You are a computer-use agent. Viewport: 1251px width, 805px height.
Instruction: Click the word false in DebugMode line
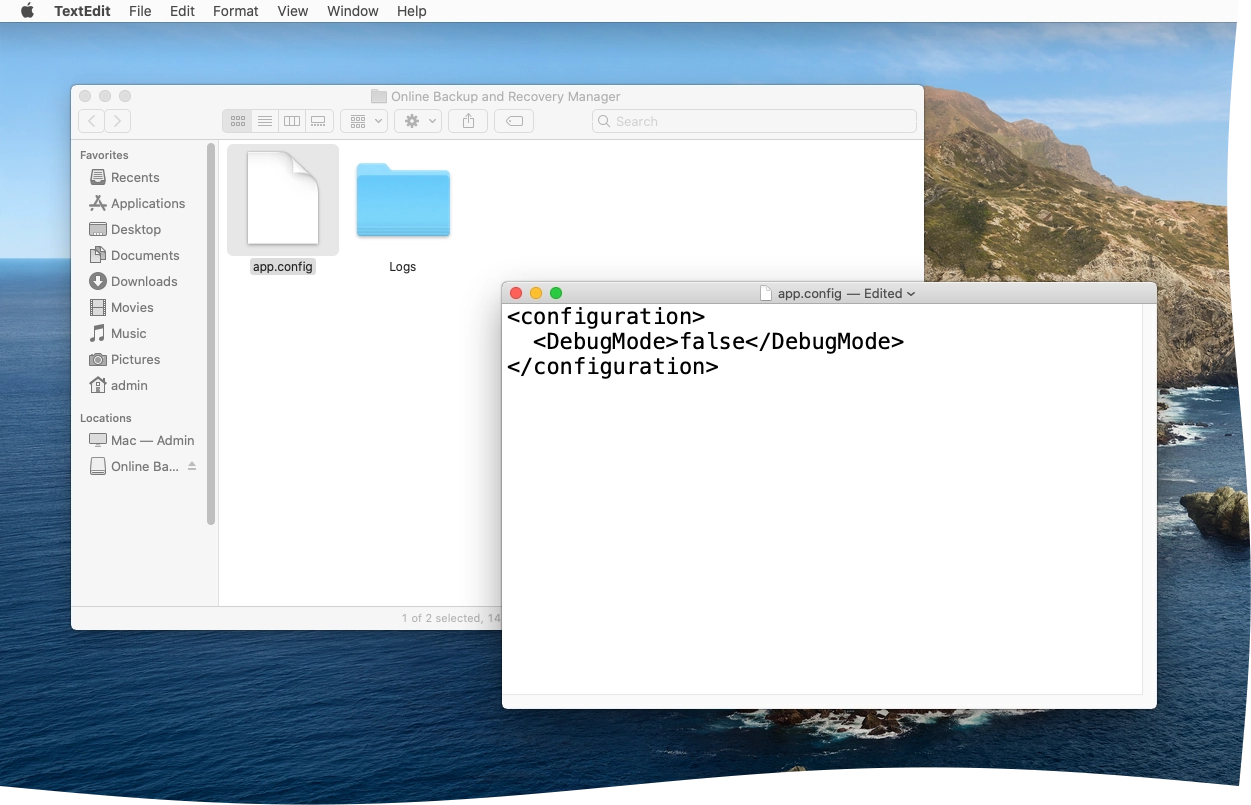[x=713, y=342]
